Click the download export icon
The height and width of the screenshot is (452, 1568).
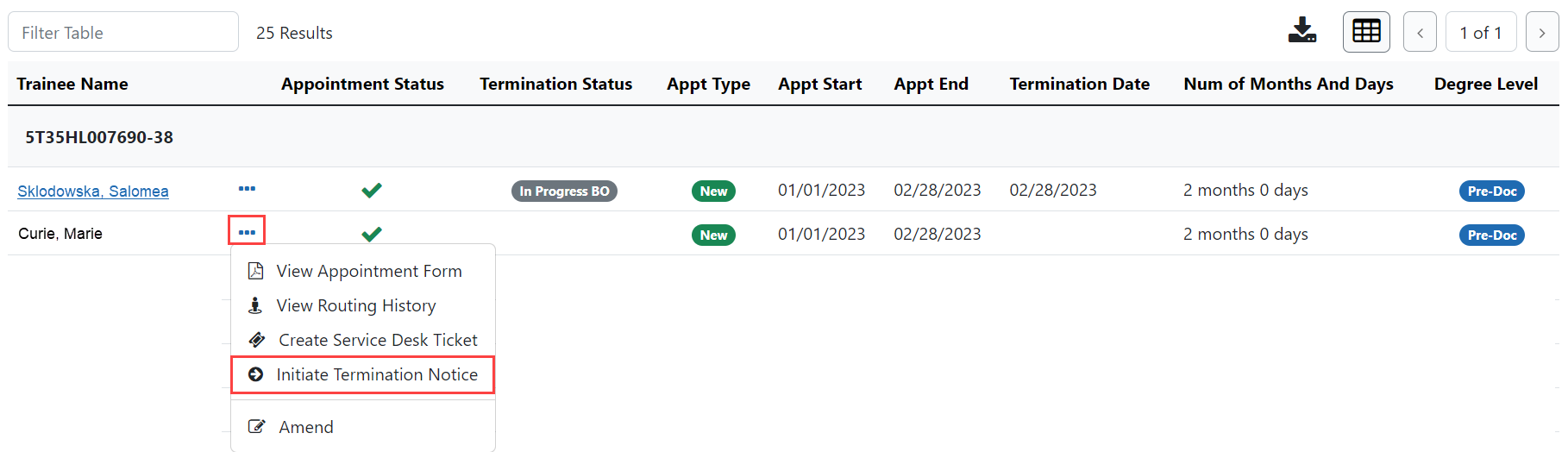1301,30
